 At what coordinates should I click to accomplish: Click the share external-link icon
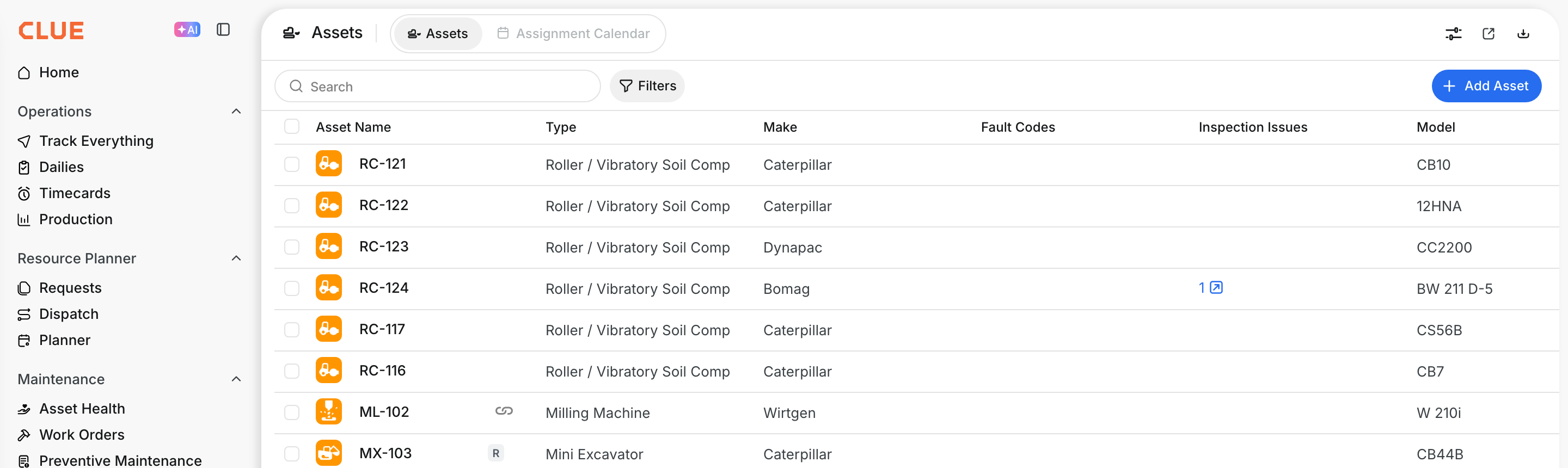(x=1489, y=34)
